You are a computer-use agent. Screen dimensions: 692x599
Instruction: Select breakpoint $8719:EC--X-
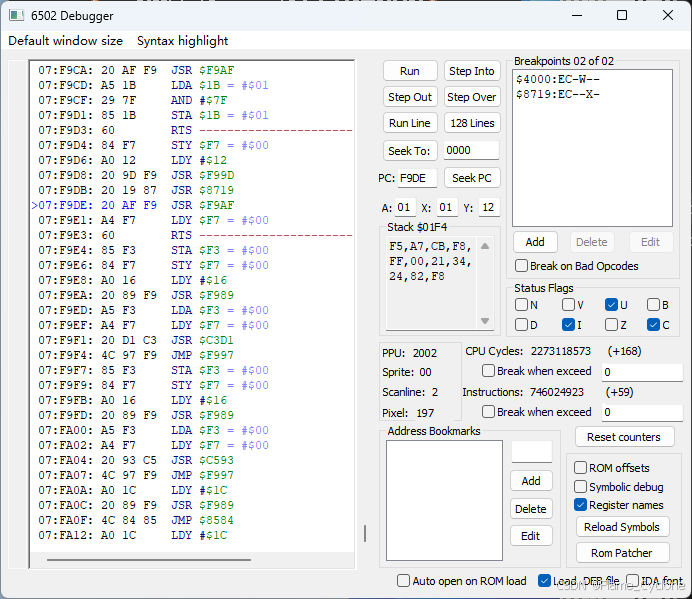point(558,94)
